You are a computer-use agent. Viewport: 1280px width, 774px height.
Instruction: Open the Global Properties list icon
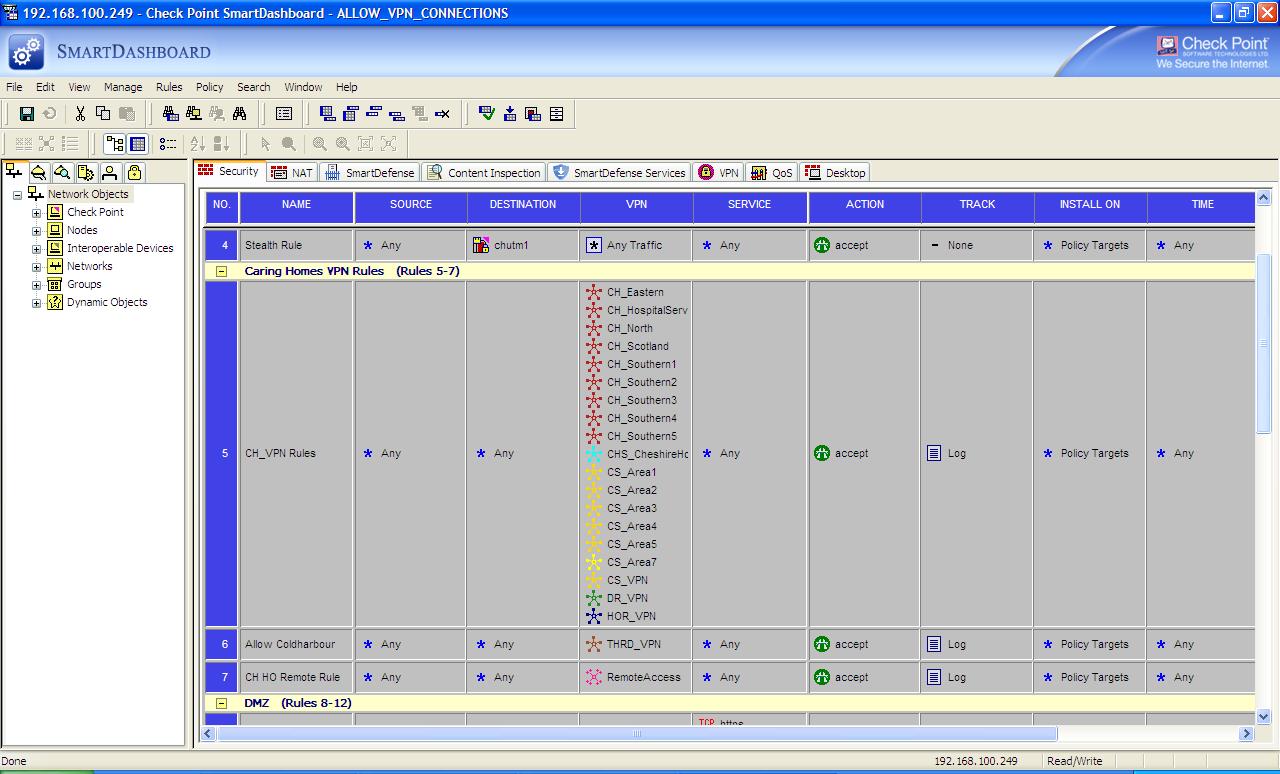pyautogui.click(x=284, y=114)
